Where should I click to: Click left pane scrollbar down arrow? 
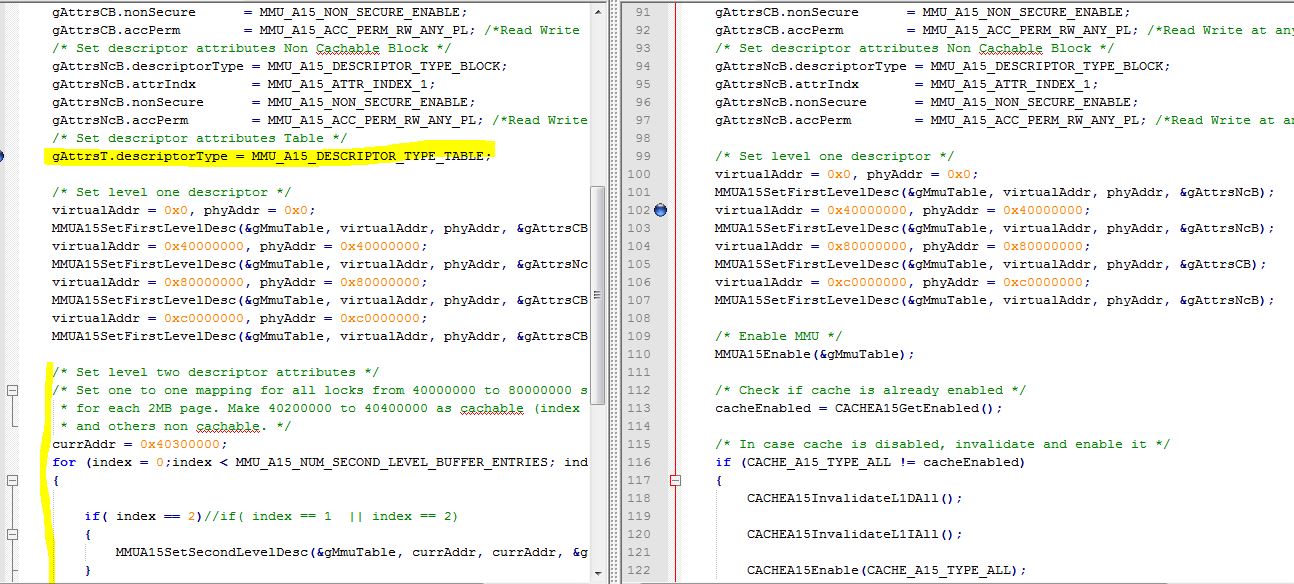pos(599,573)
